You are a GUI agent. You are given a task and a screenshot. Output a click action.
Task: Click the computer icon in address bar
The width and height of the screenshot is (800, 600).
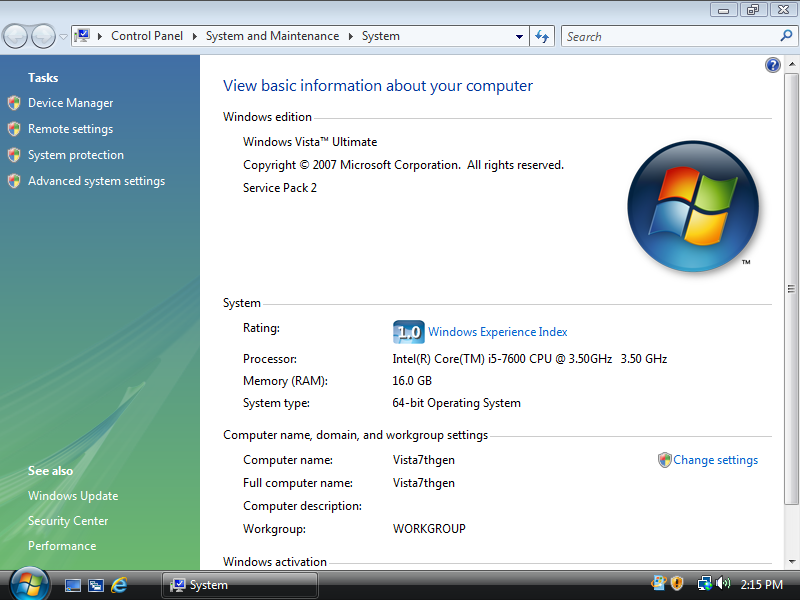pyautogui.click(x=82, y=36)
